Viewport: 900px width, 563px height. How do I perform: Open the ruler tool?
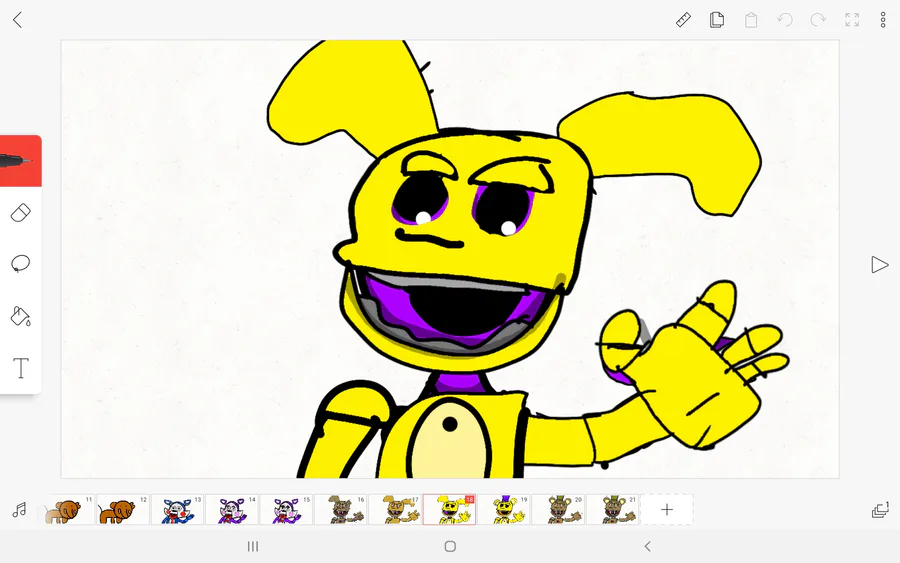pyautogui.click(x=683, y=20)
